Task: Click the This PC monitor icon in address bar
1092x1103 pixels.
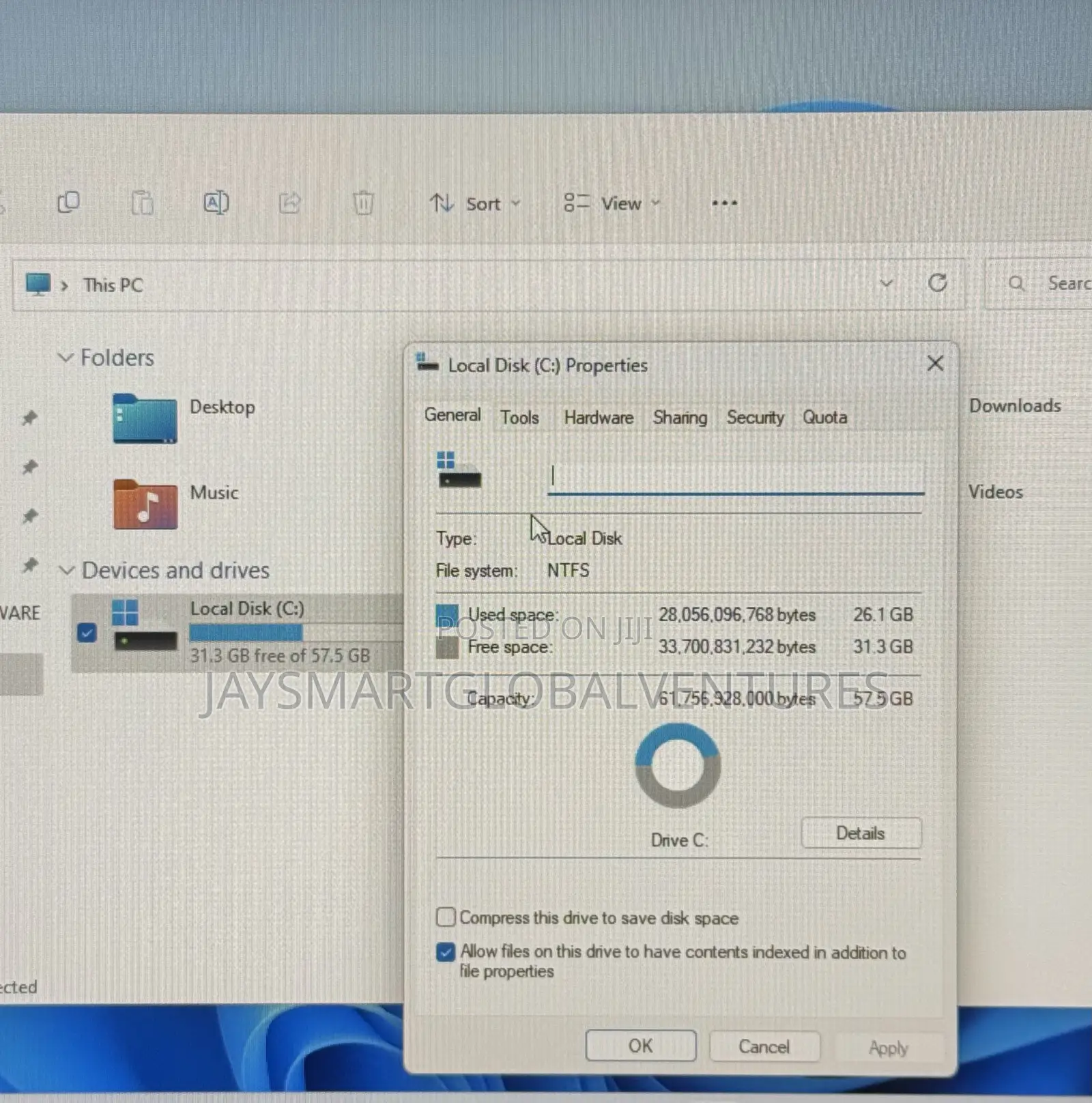Action: click(38, 284)
